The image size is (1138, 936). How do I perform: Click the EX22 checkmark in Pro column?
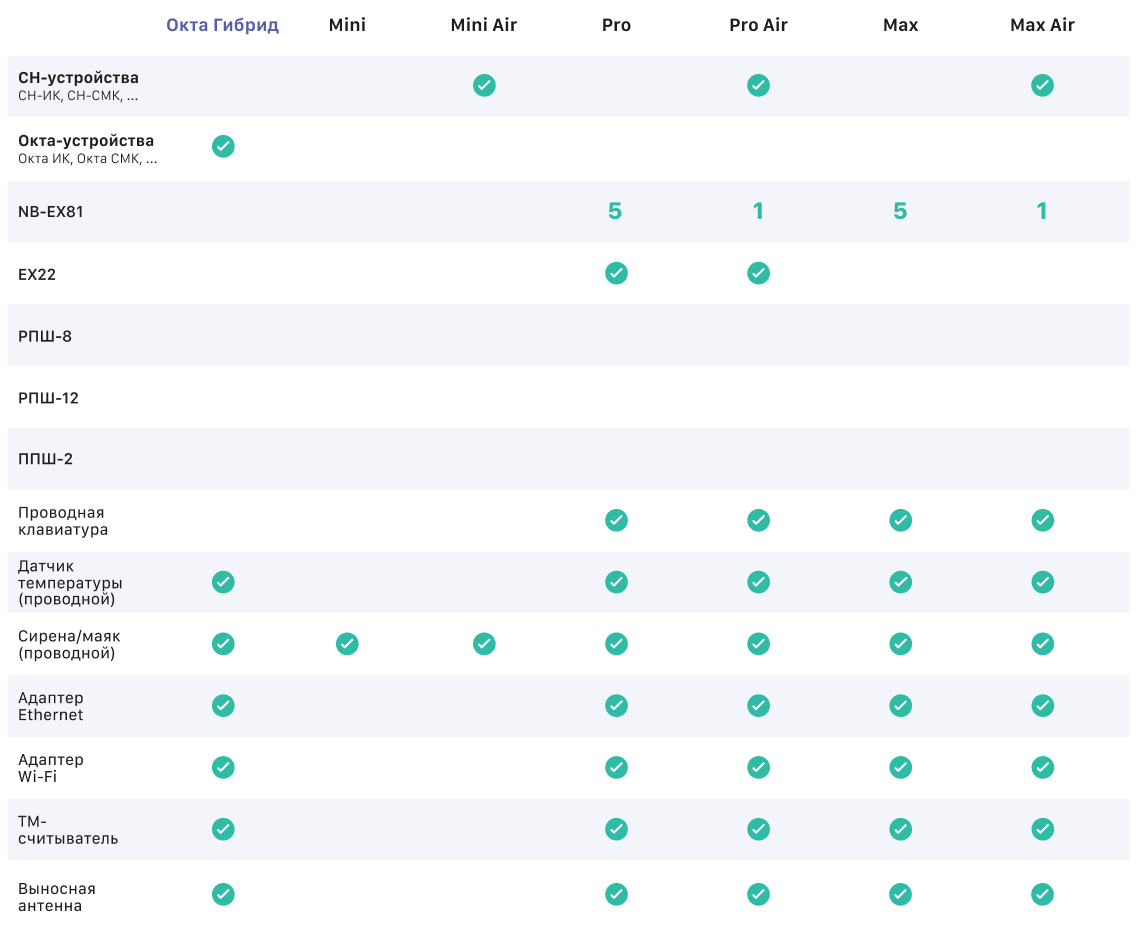point(616,273)
